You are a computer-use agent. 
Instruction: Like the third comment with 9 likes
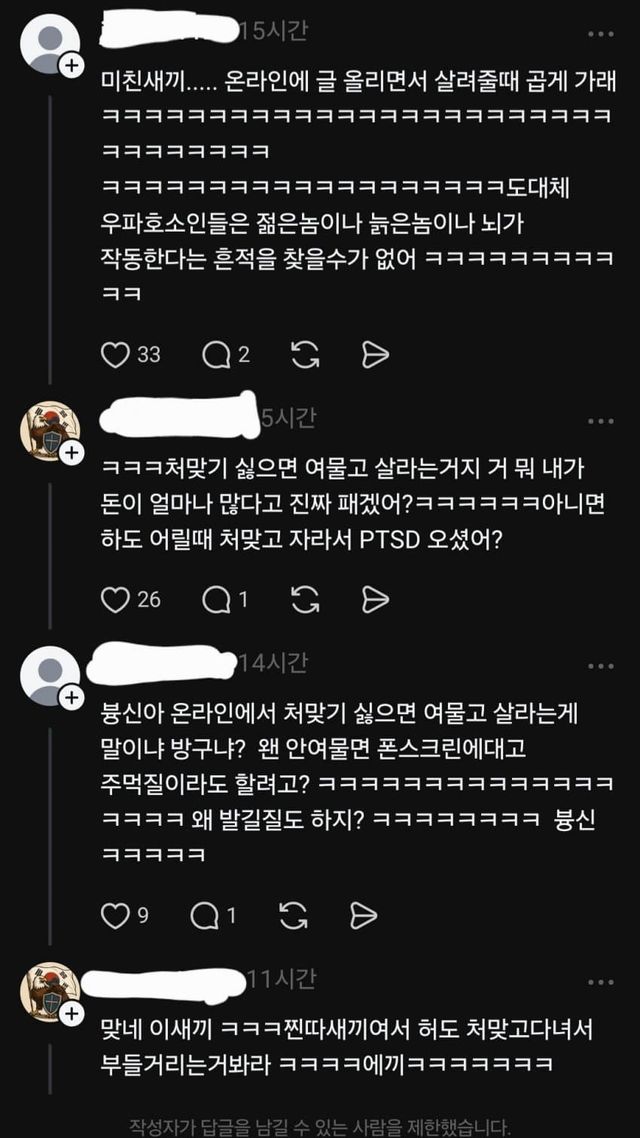pos(115,917)
